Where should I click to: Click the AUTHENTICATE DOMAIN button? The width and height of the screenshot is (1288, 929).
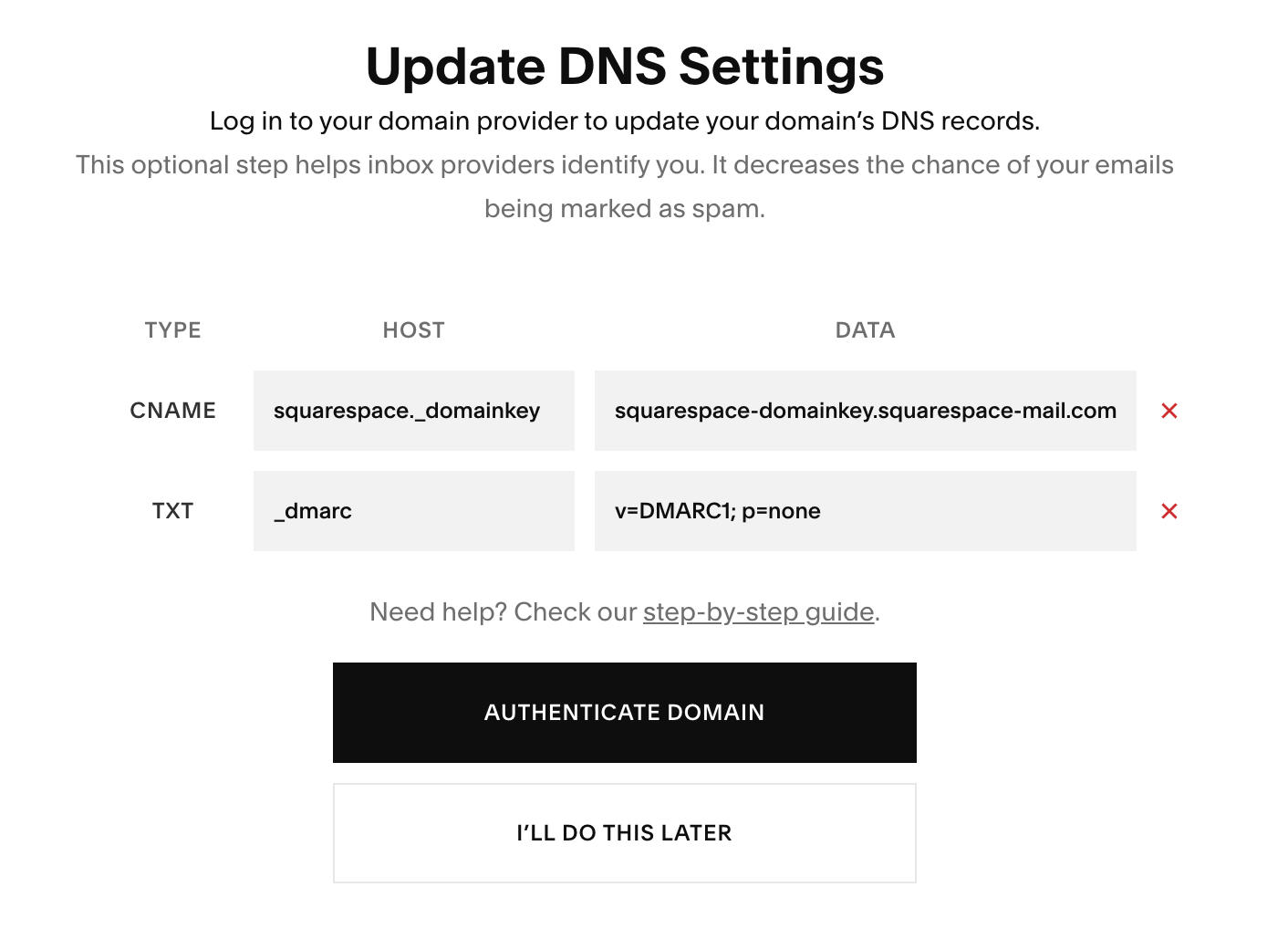click(x=624, y=713)
